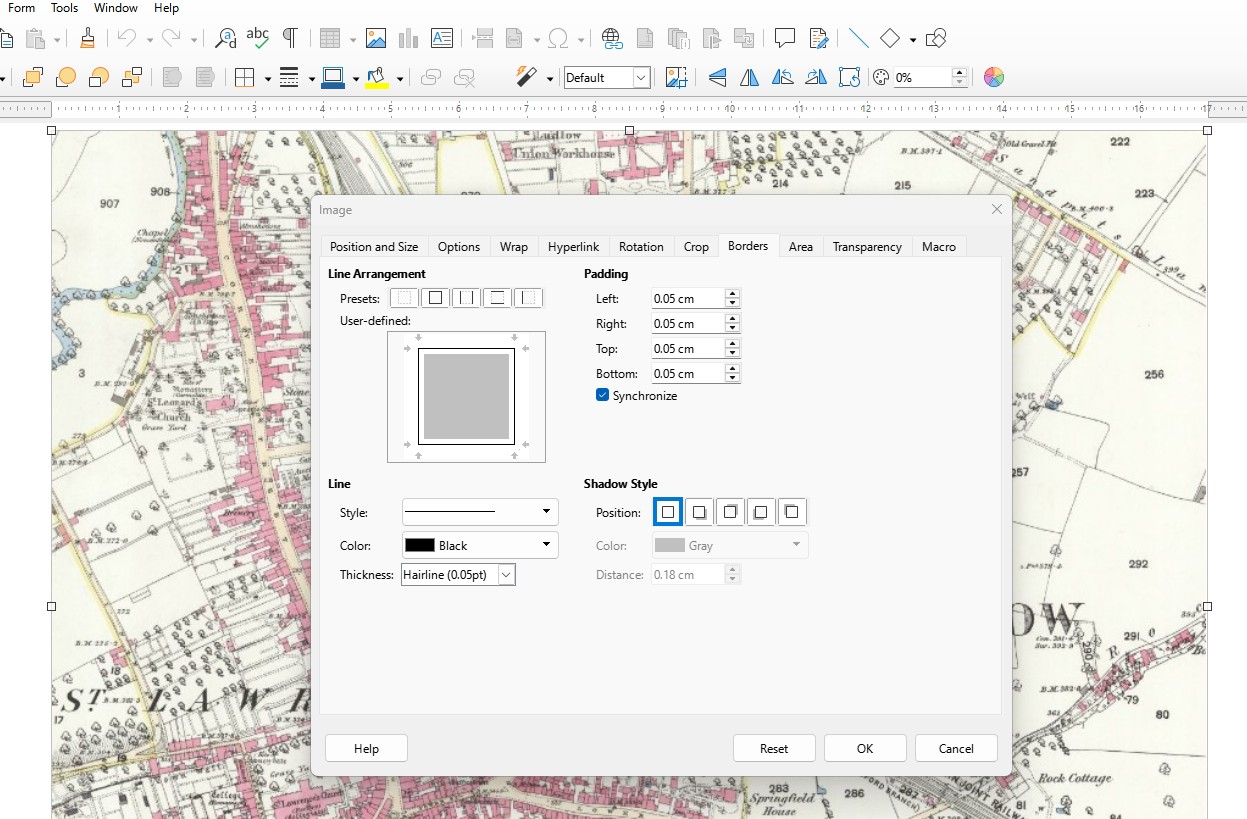This screenshot has height=819, width=1247.
Task: Select the Insert Line tool icon
Action: point(858,39)
